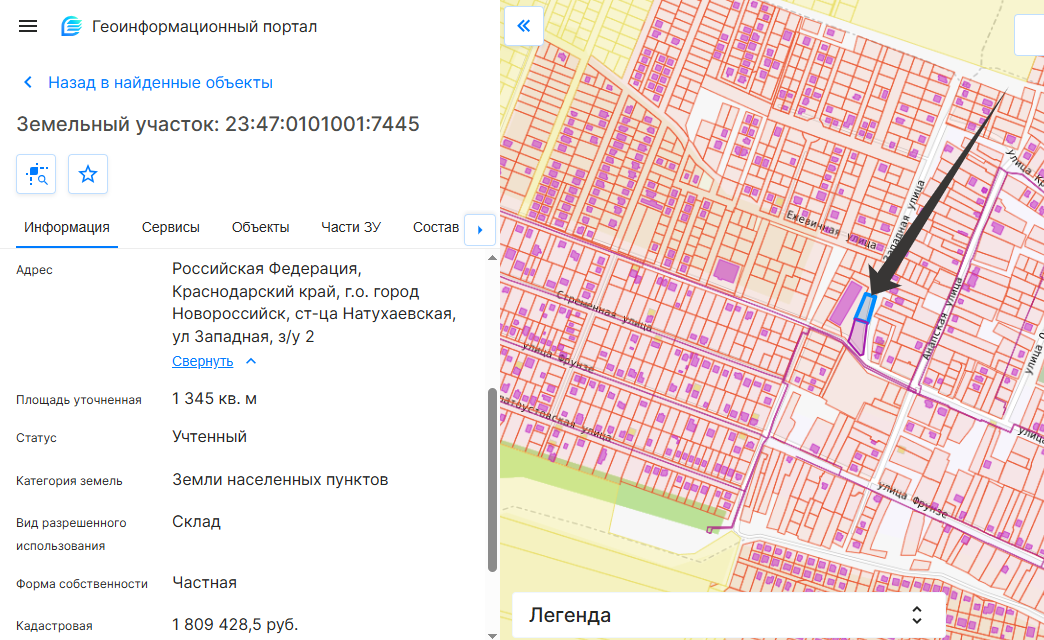Click the back arrow beside Назад
The width and height of the screenshot is (1044, 640).
pos(28,83)
